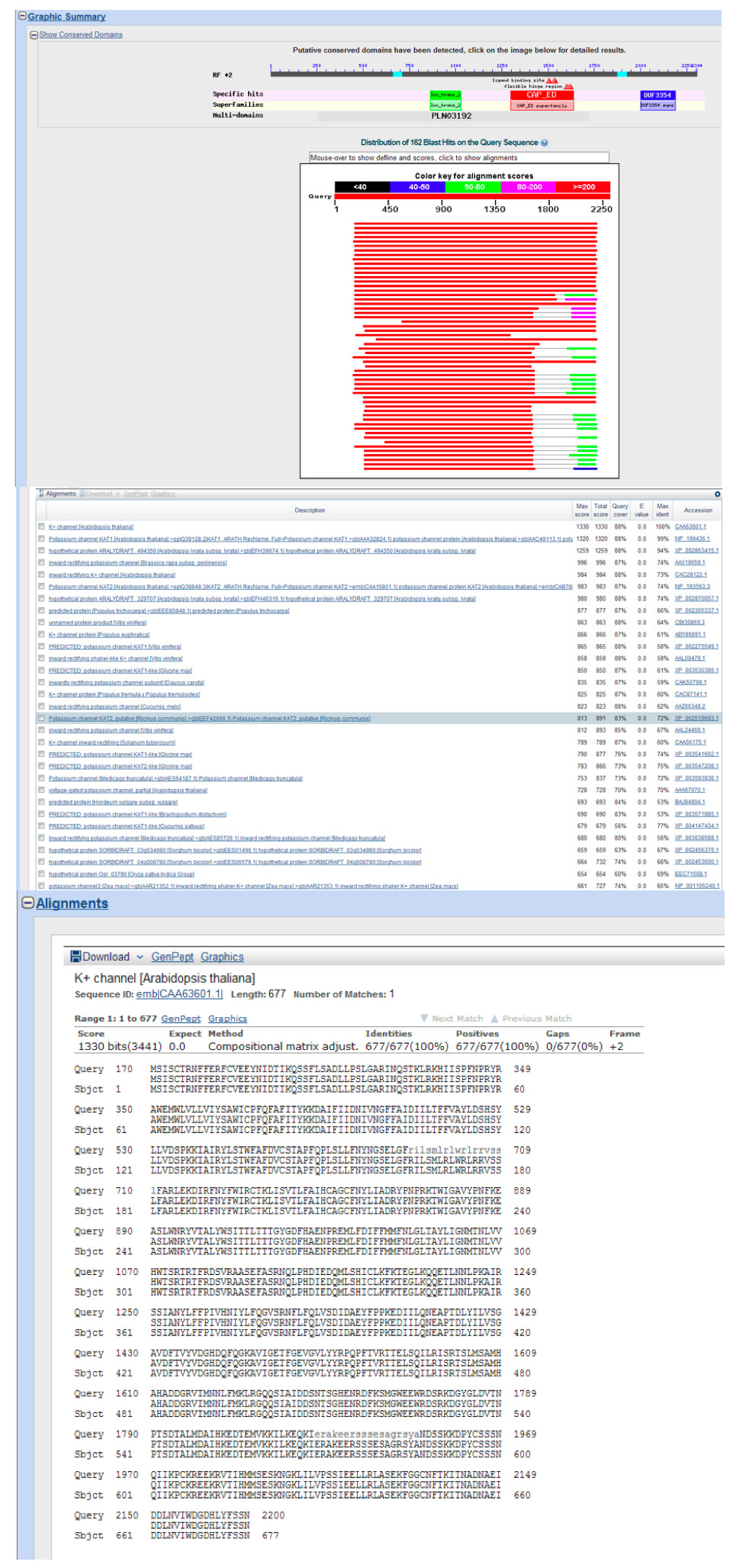
Task: Click the alignments icon in descriptions toolbar
Action: pos(42,494)
